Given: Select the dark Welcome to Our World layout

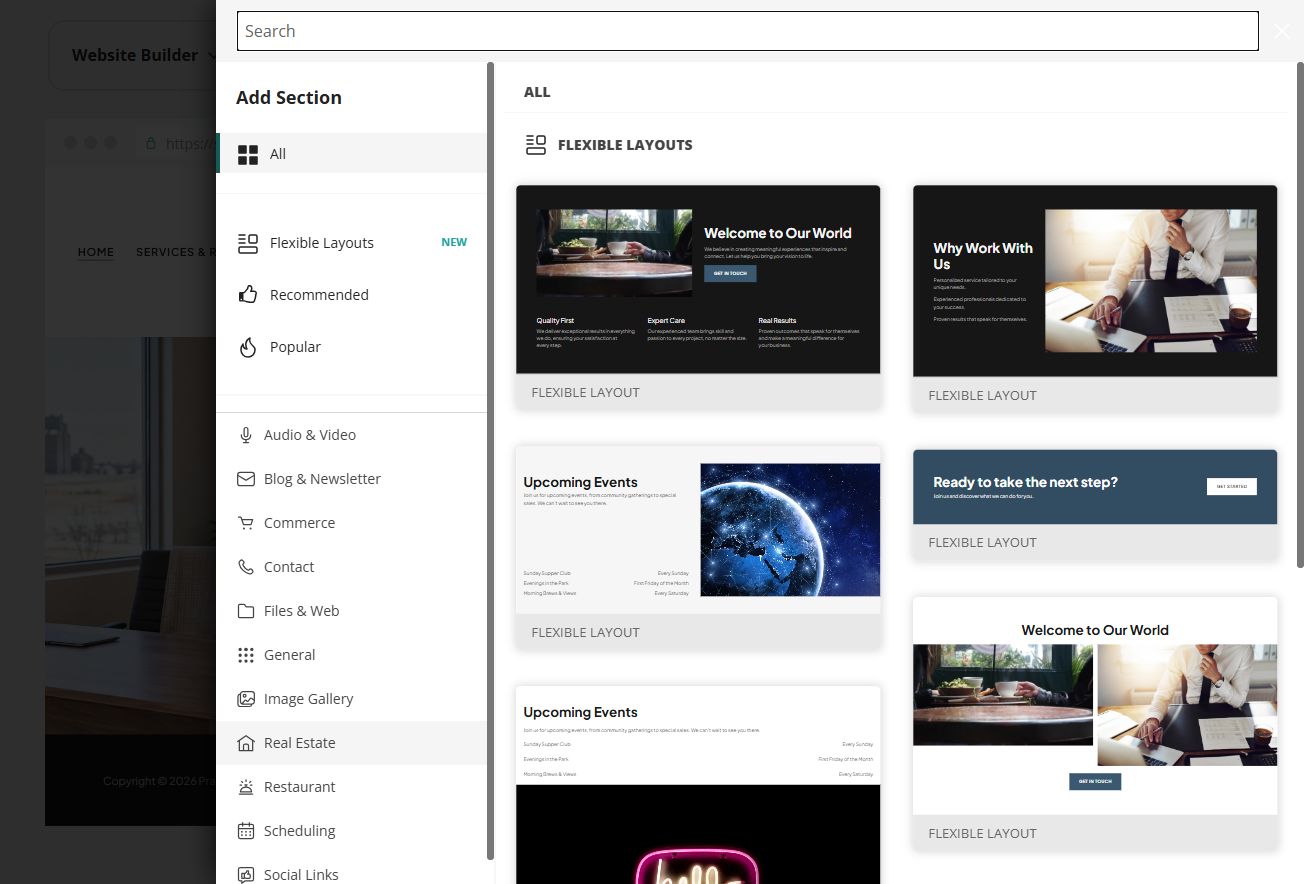Looking at the screenshot, I should (698, 297).
